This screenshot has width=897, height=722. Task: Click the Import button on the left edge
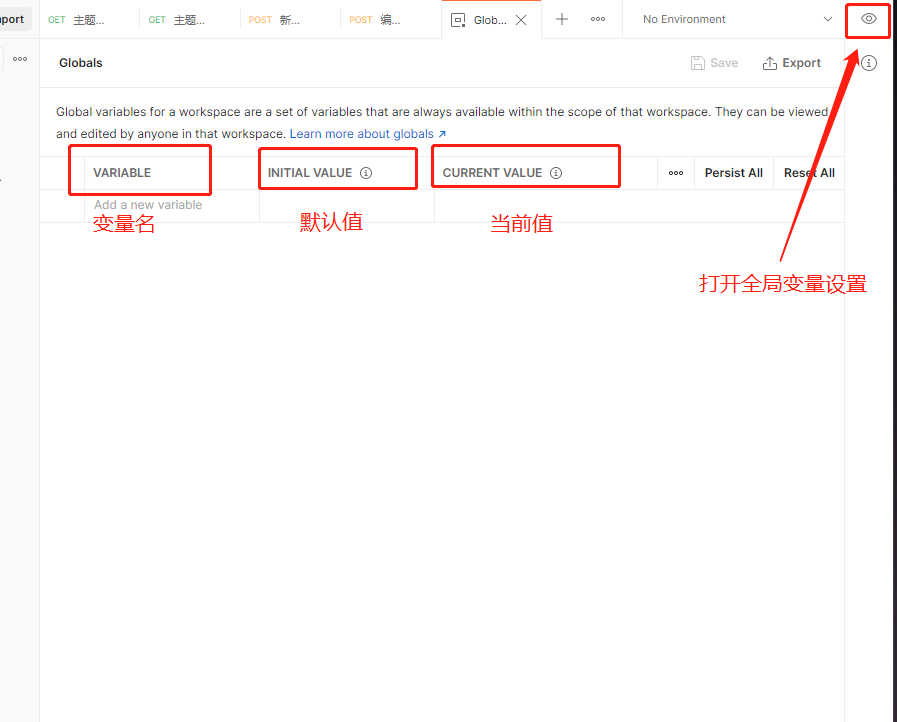(x=13, y=19)
